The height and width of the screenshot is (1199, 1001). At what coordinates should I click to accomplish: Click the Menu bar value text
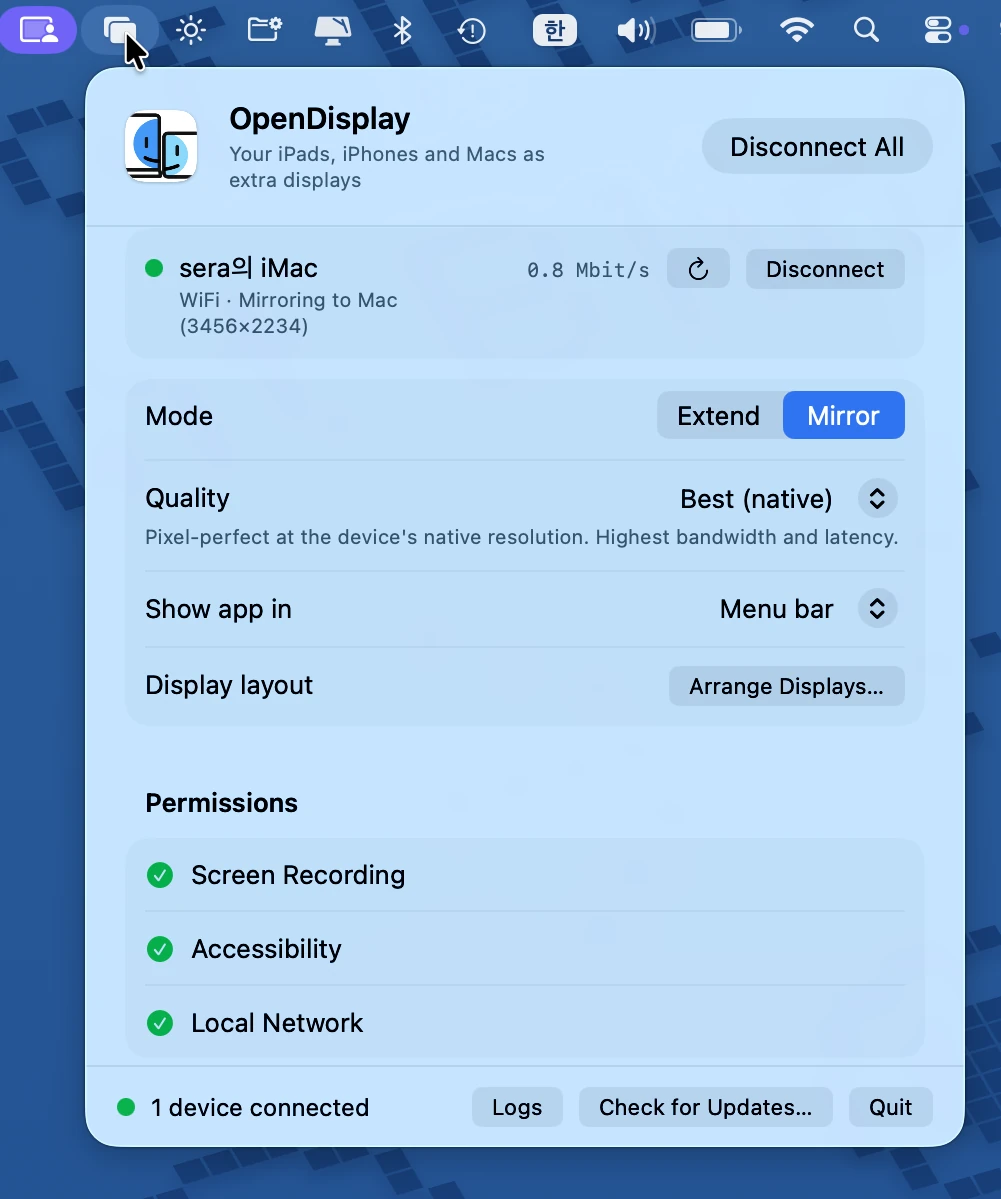tap(776, 609)
